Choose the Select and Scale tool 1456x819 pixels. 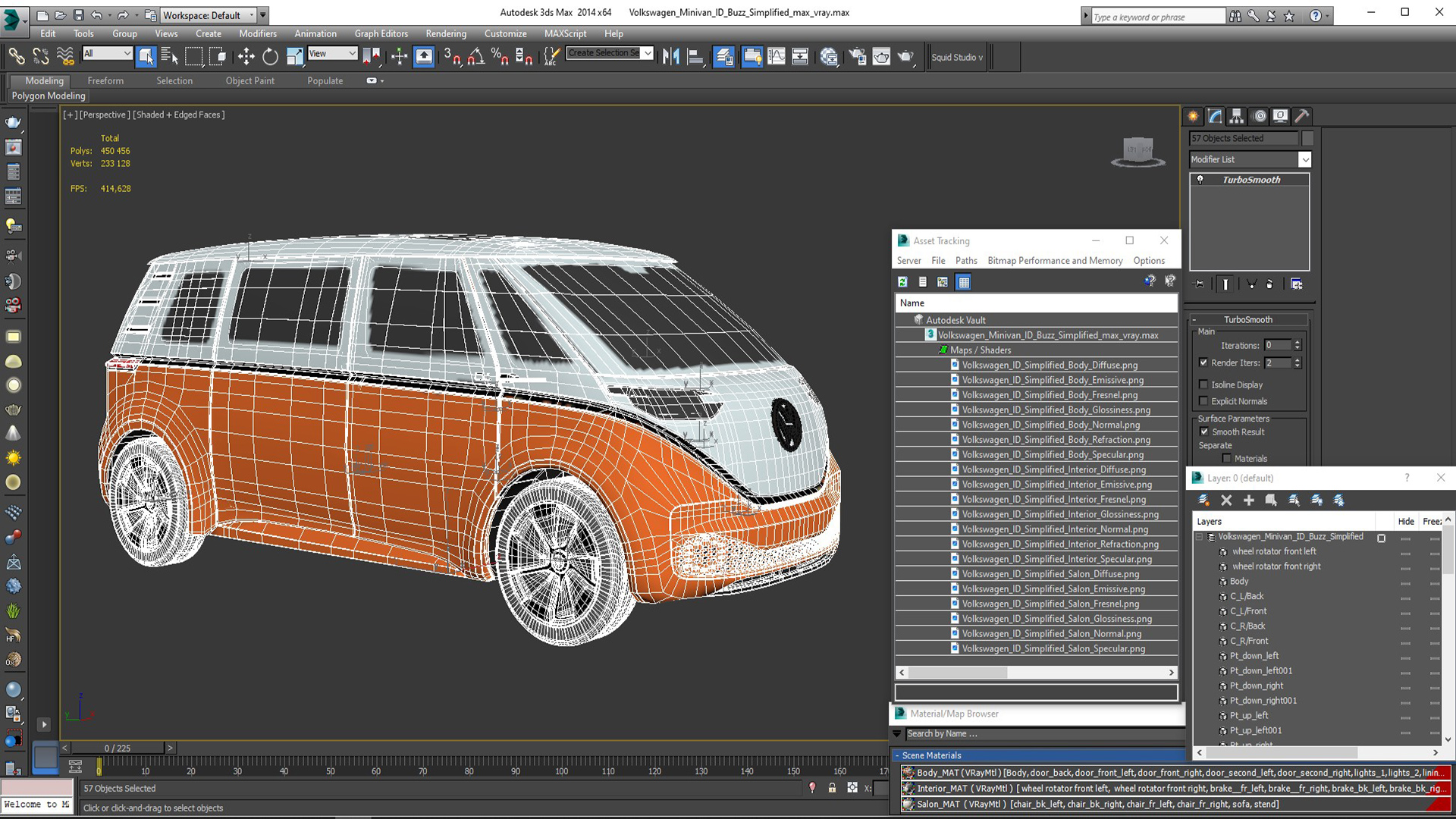click(x=294, y=56)
